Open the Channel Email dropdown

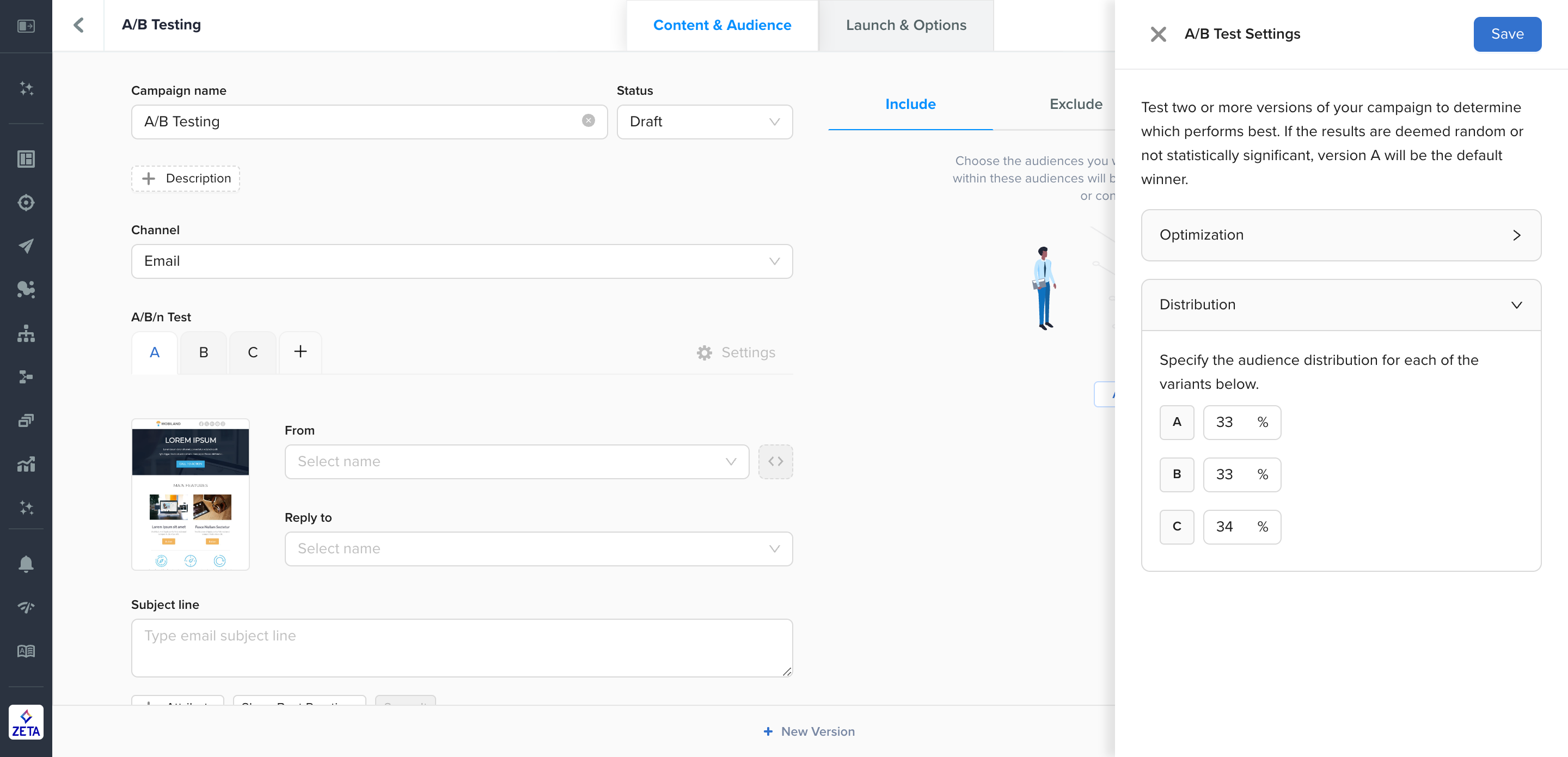pos(461,261)
